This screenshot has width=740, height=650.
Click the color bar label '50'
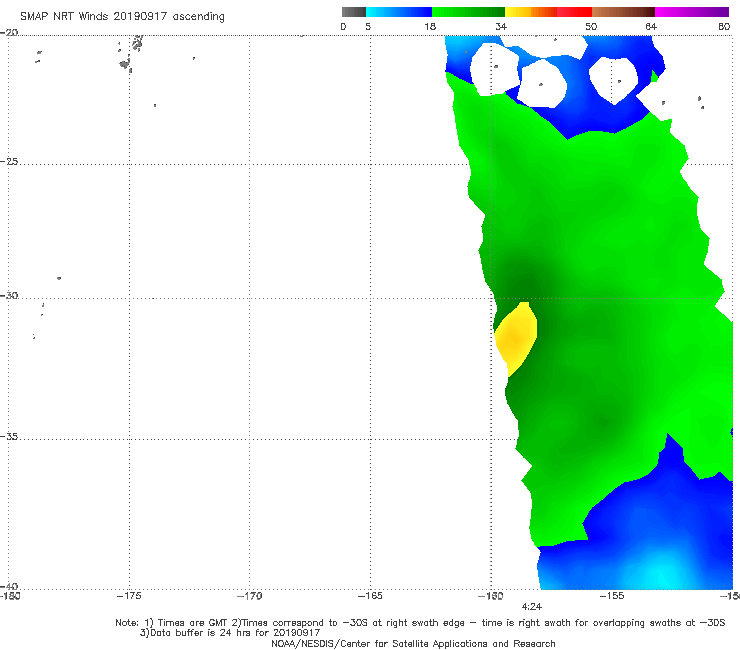(591, 27)
